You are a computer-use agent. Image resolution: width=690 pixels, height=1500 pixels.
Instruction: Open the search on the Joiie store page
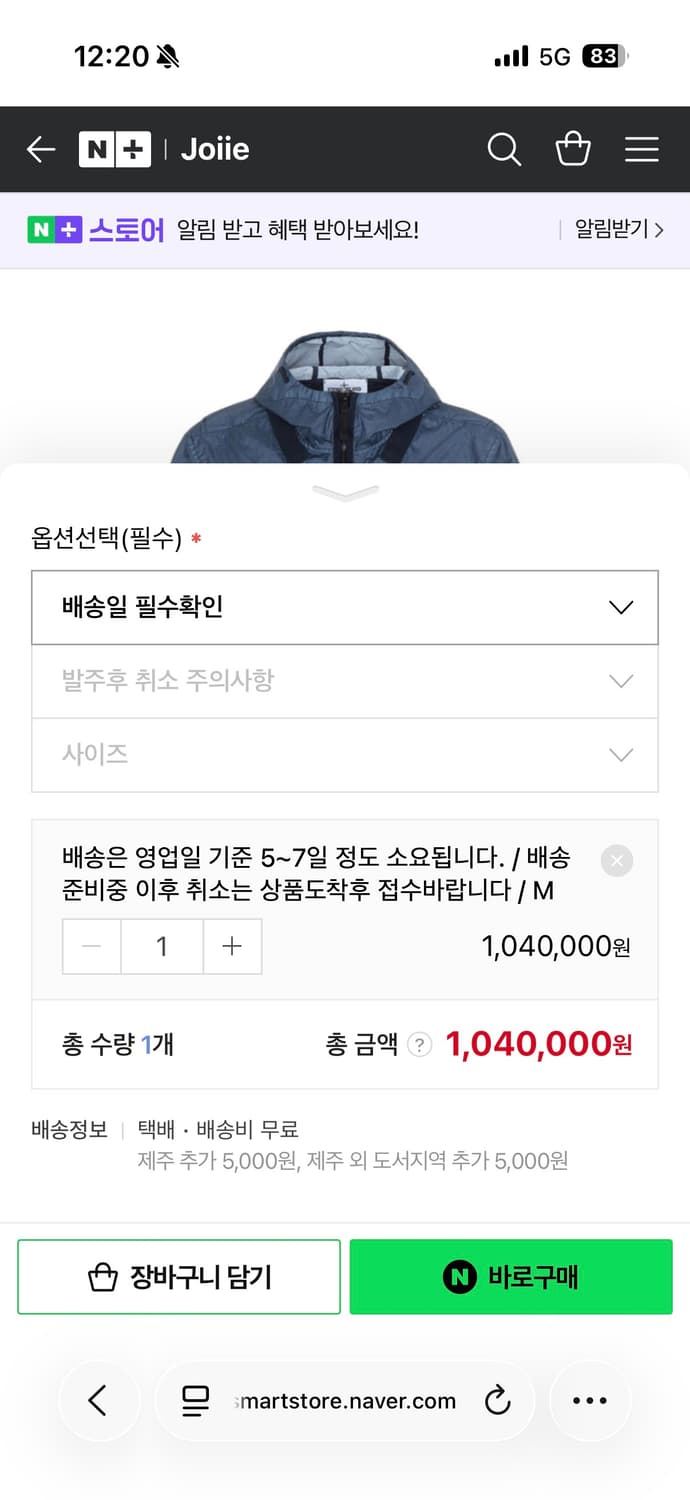[x=504, y=148]
